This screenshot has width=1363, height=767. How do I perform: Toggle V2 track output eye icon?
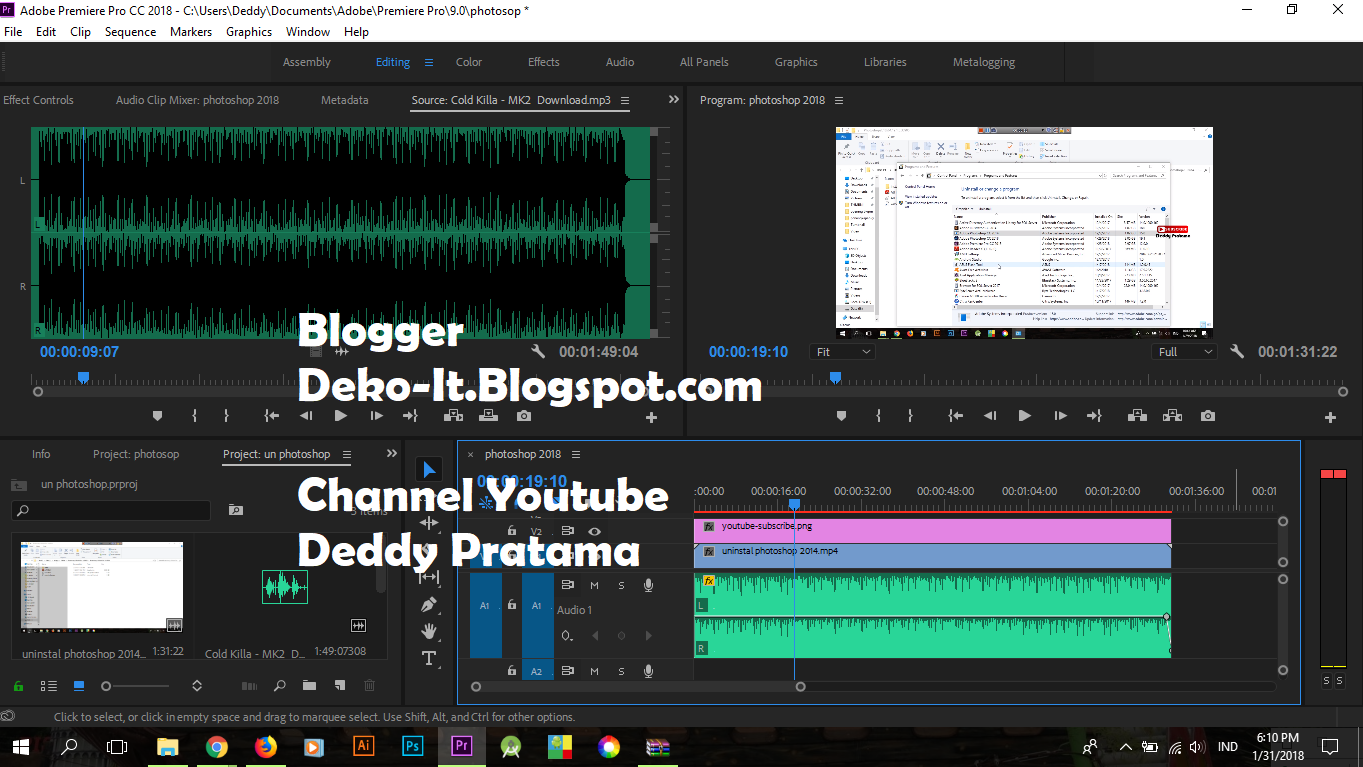point(595,531)
